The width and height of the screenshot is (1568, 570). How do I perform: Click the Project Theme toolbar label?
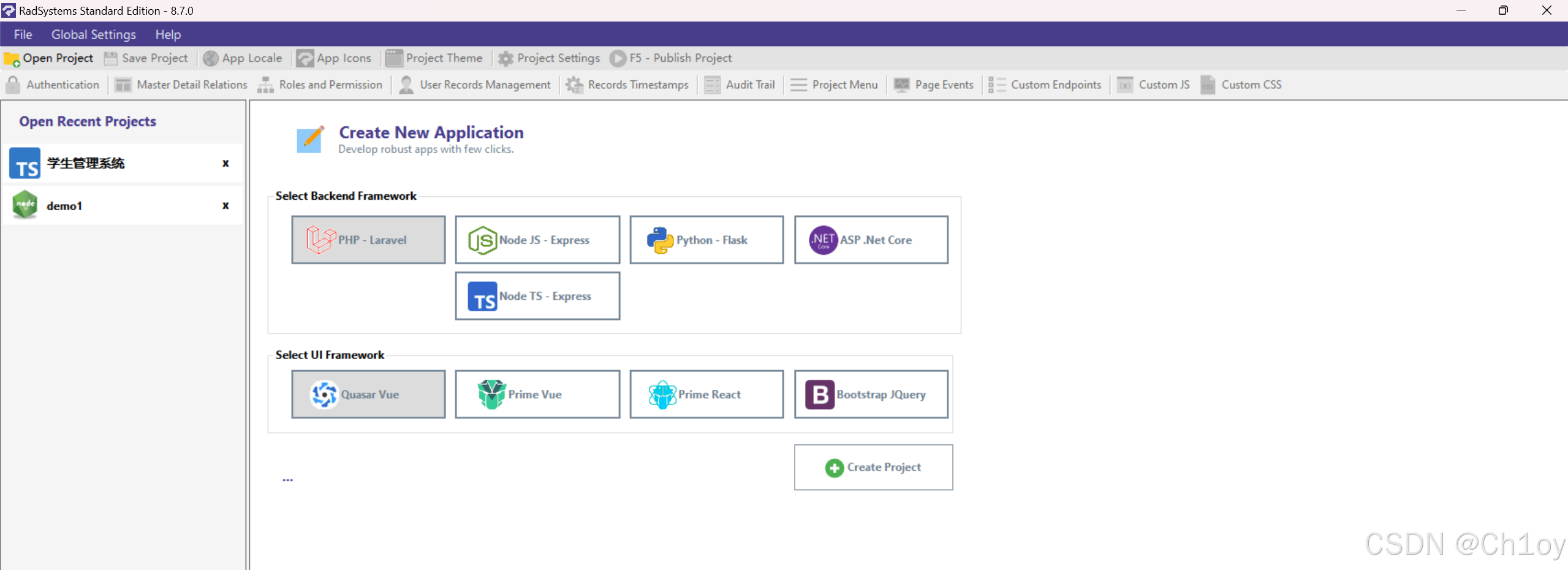(444, 58)
